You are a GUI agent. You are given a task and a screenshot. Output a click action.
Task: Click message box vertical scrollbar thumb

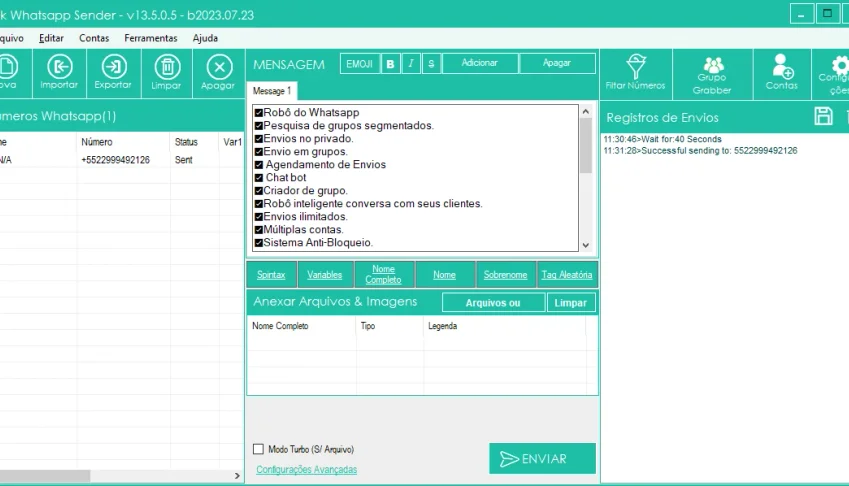point(586,146)
